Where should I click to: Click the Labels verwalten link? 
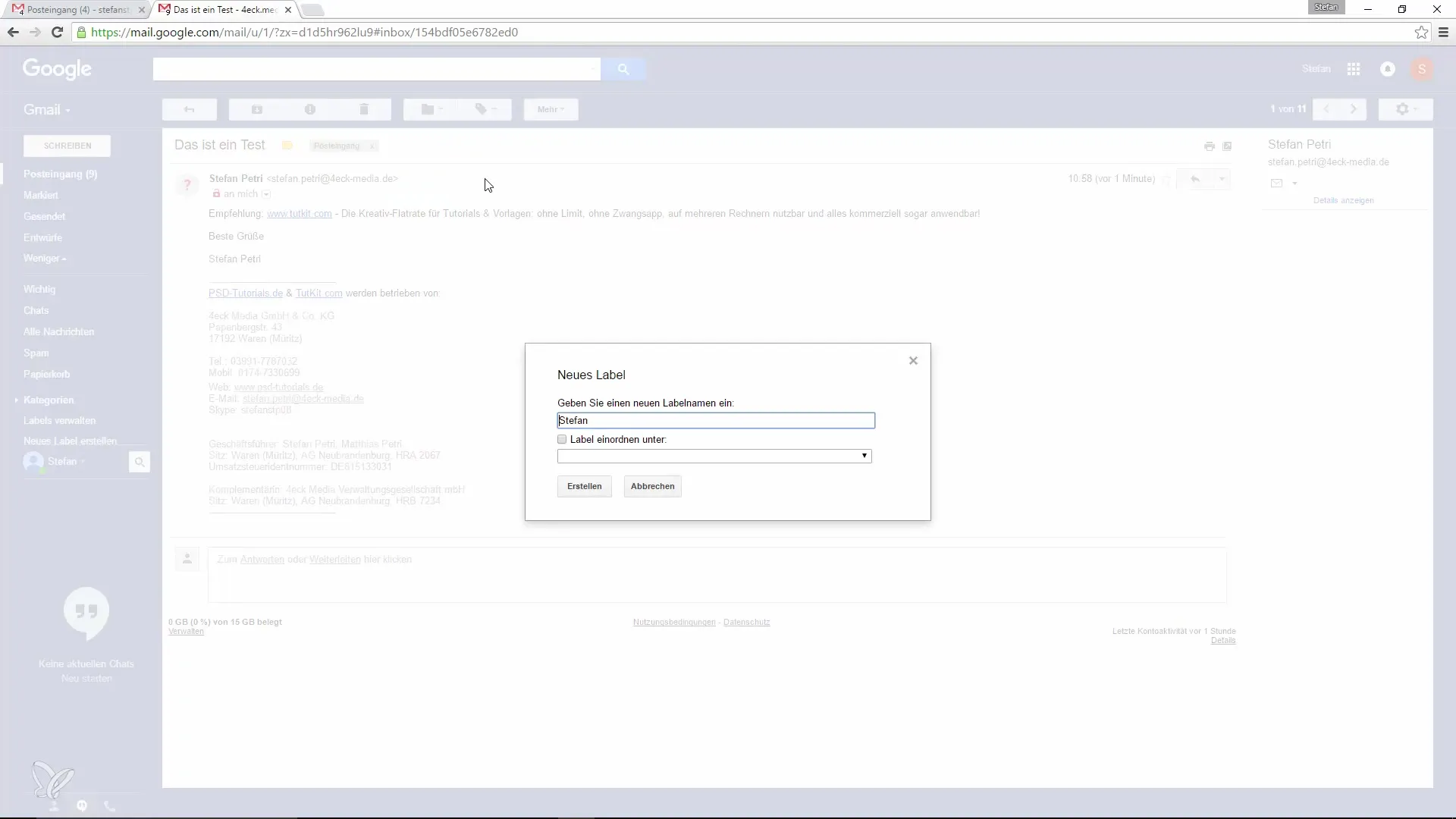click(x=59, y=420)
